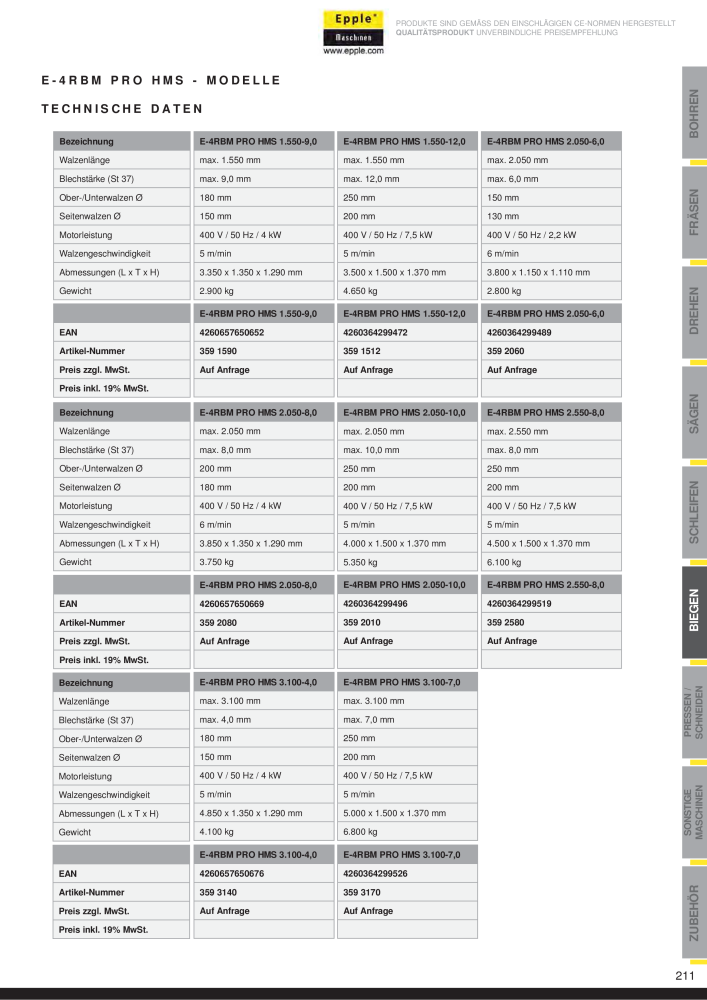Click second table's Motorleistung row label
This screenshot has height=1000, width=707.
[86, 506]
